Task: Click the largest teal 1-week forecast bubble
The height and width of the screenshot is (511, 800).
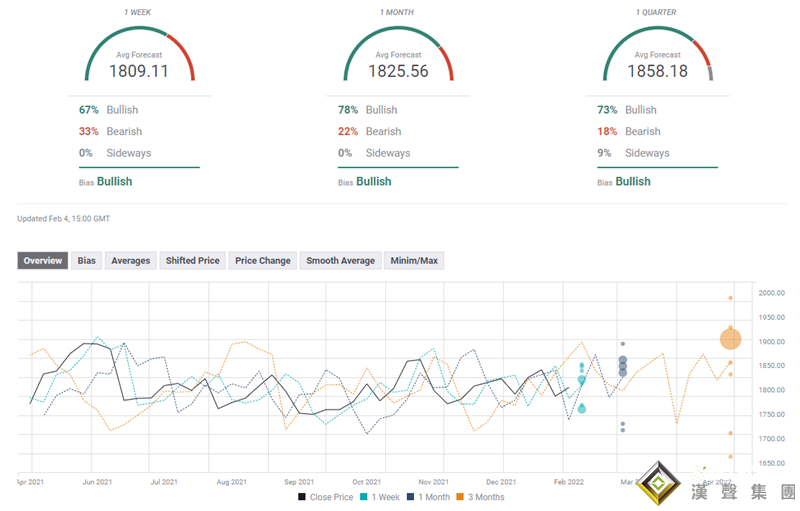Action: tap(582, 380)
